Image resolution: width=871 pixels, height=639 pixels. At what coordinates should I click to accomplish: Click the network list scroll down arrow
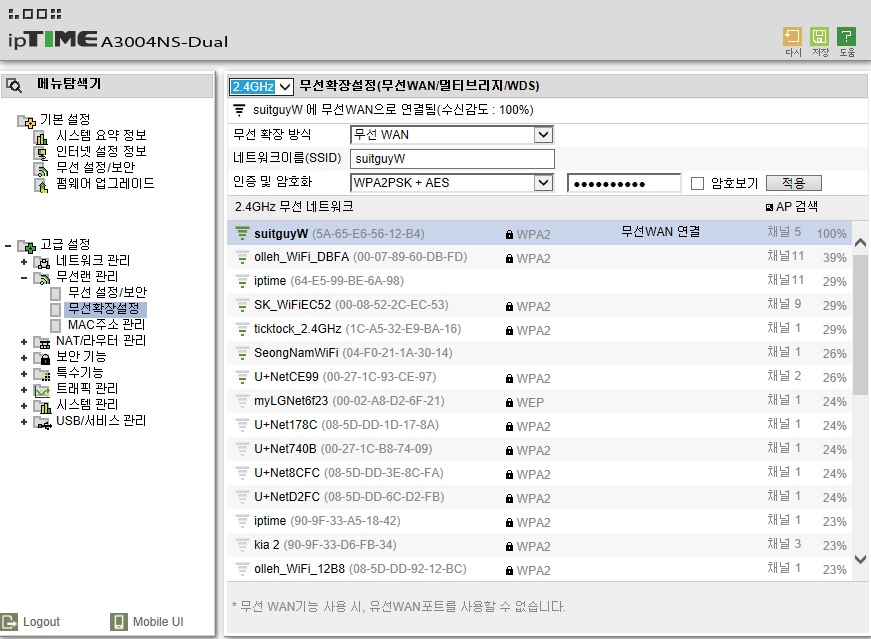(x=860, y=560)
